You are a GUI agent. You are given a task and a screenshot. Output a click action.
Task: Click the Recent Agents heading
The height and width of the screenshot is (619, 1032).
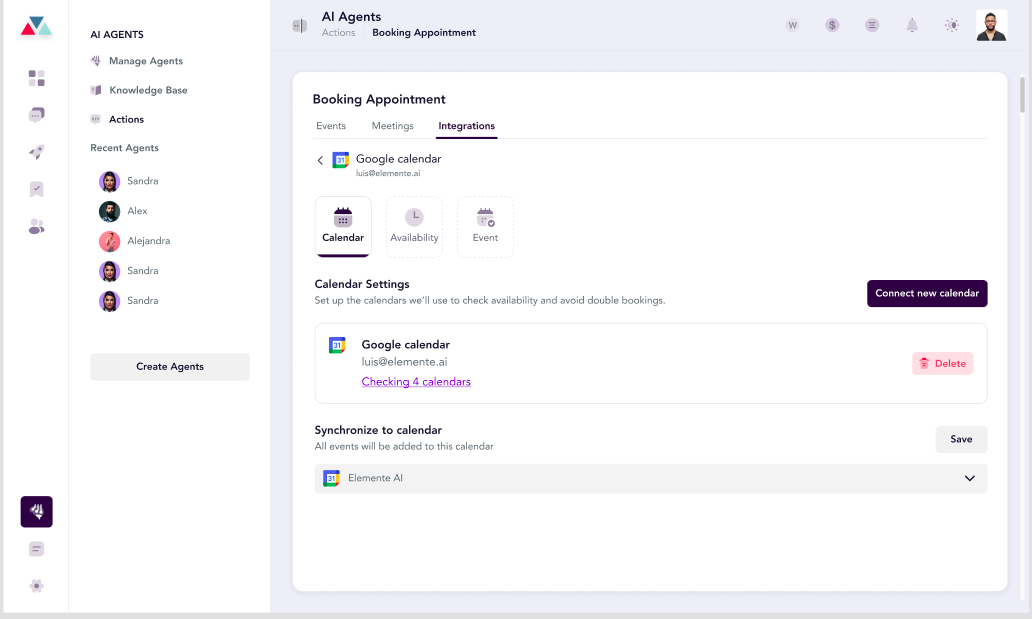click(124, 148)
